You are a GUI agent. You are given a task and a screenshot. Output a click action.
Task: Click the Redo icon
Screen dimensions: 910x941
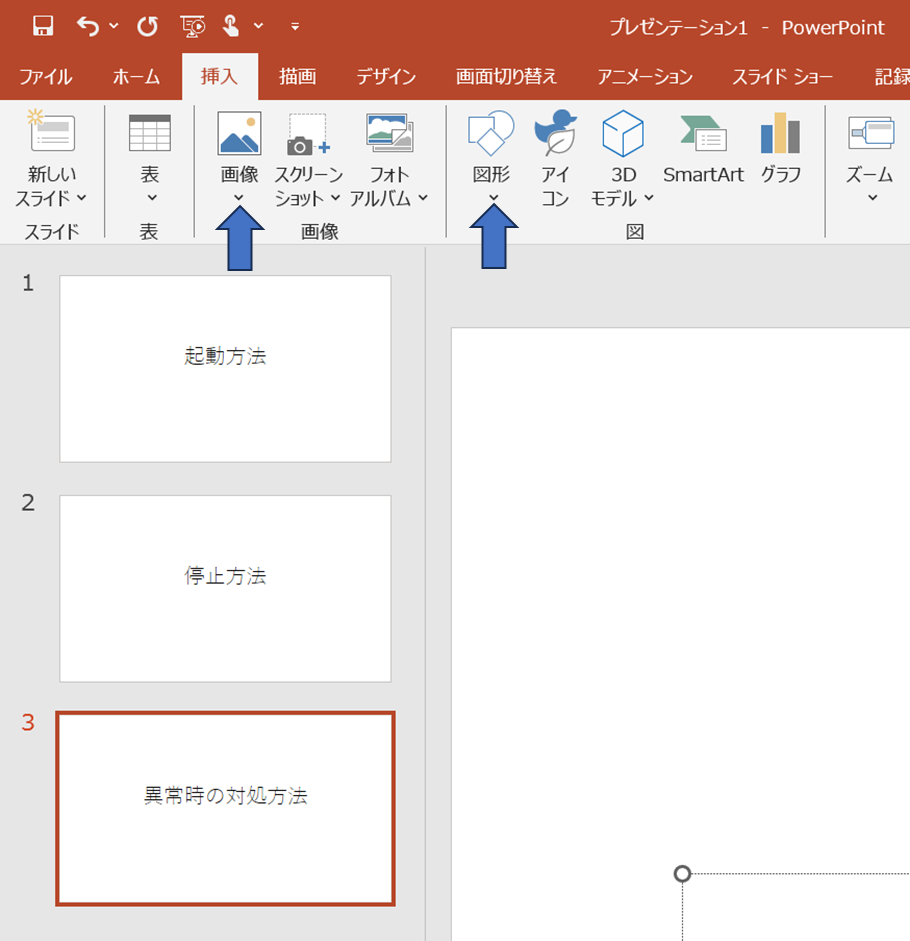[x=148, y=26]
